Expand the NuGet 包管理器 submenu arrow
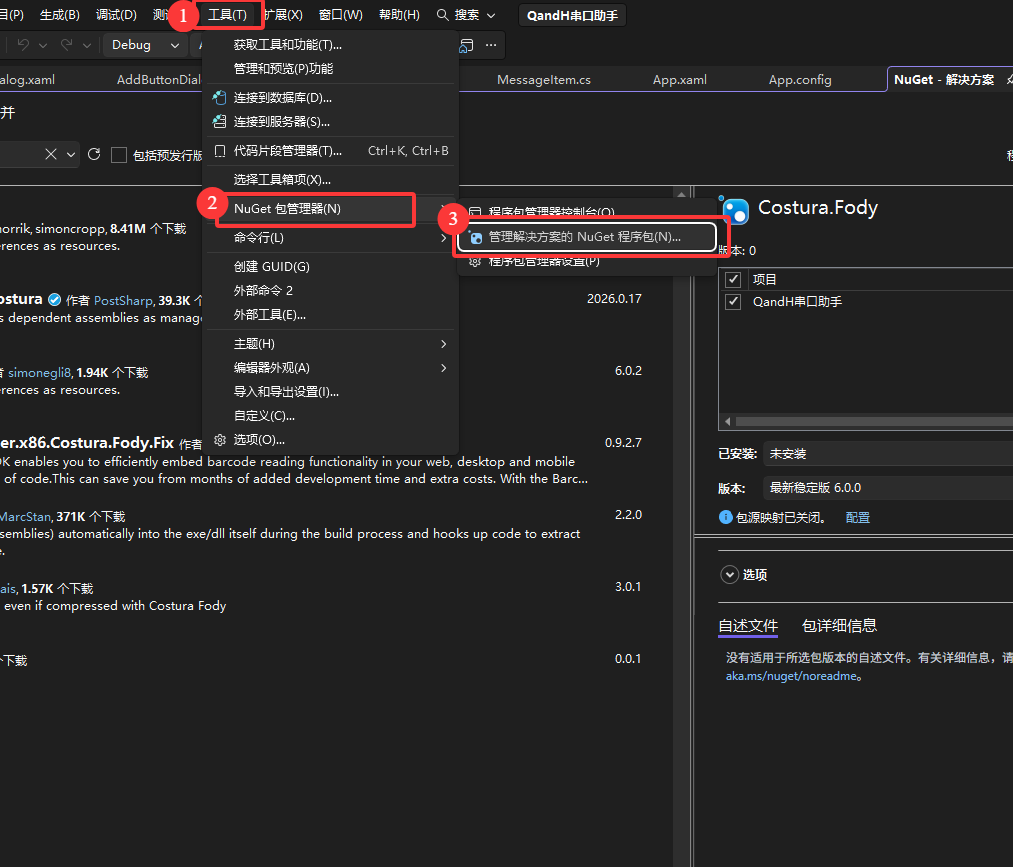 pos(443,209)
